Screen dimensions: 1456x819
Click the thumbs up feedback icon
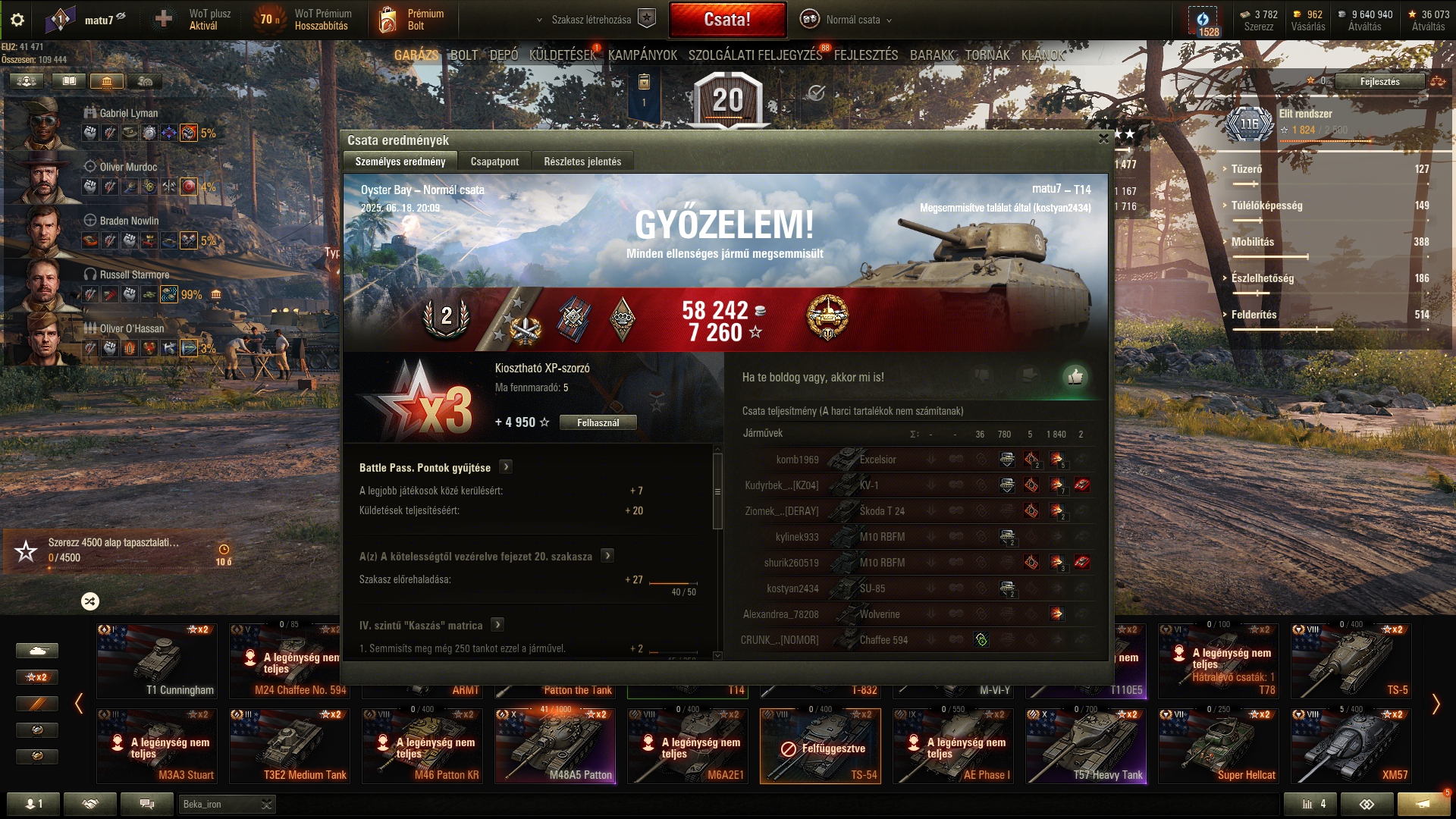pyautogui.click(x=1075, y=377)
